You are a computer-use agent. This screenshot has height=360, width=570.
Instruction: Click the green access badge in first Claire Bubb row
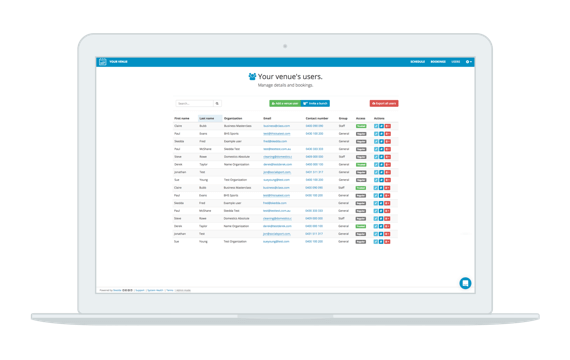(x=361, y=126)
